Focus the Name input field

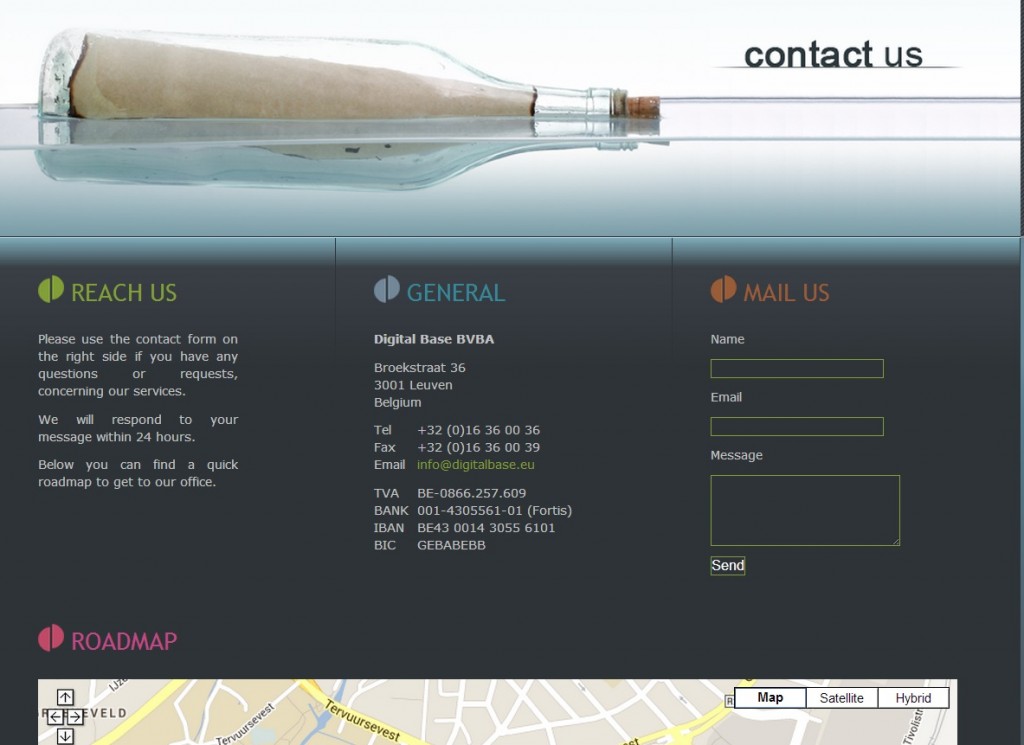pos(797,368)
